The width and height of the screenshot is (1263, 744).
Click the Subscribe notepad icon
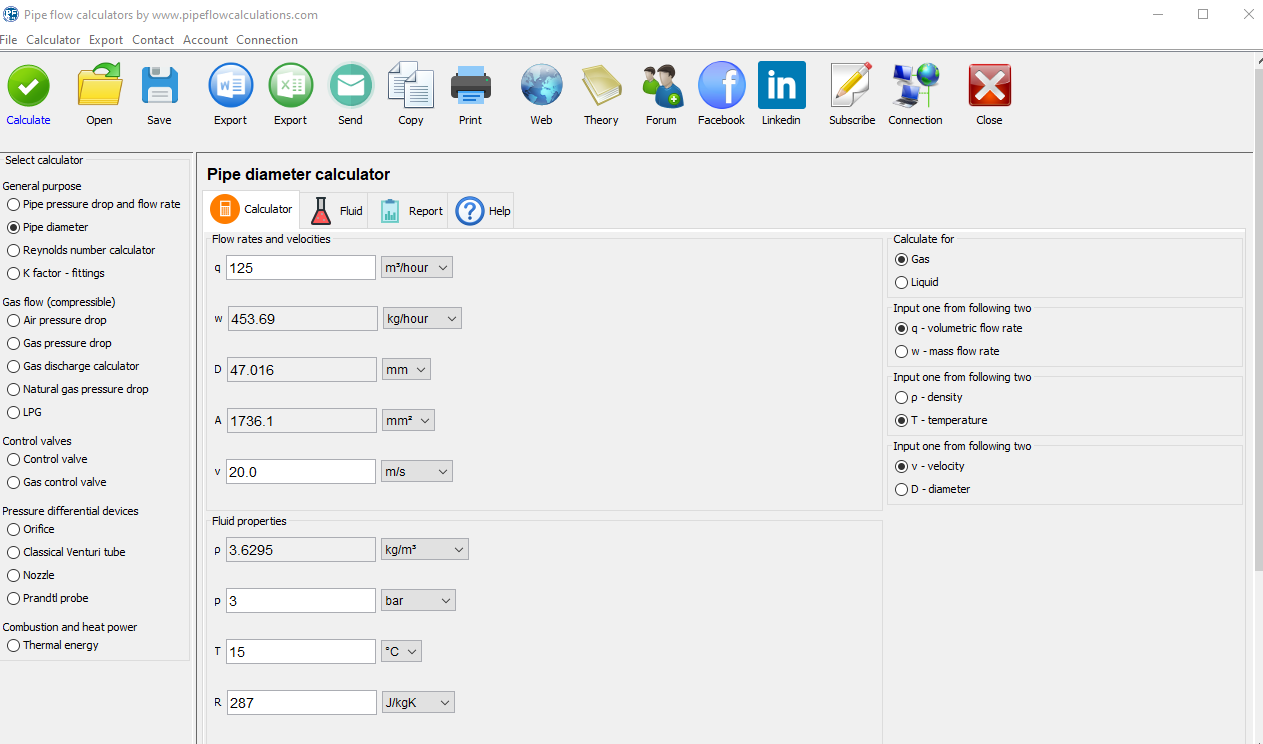pyautogui.click(x=851, y=87)
